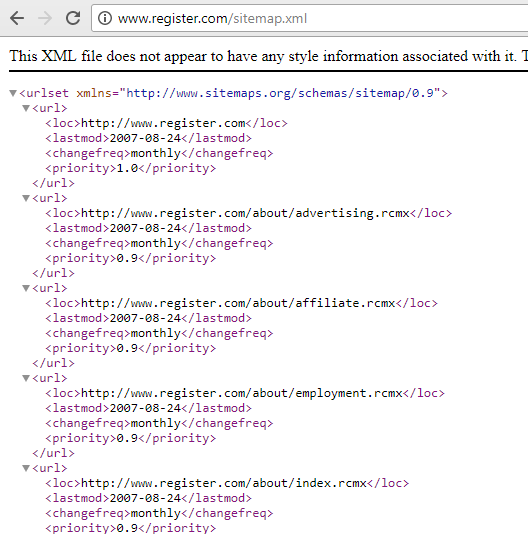
Task: Collapse the url node containing advertising.rcmx
Action: click(x=26, y=198)
